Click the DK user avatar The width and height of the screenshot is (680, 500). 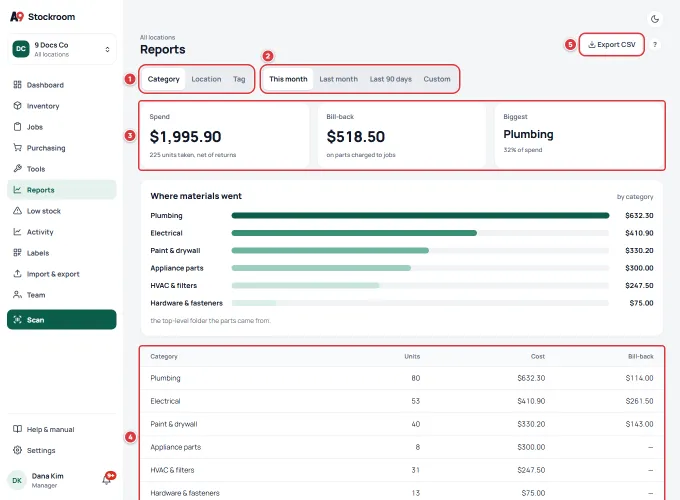tap(17, 480)
